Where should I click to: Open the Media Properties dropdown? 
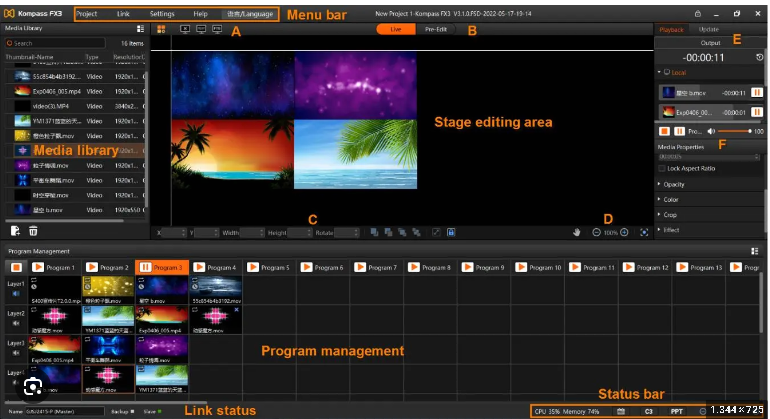709,157
